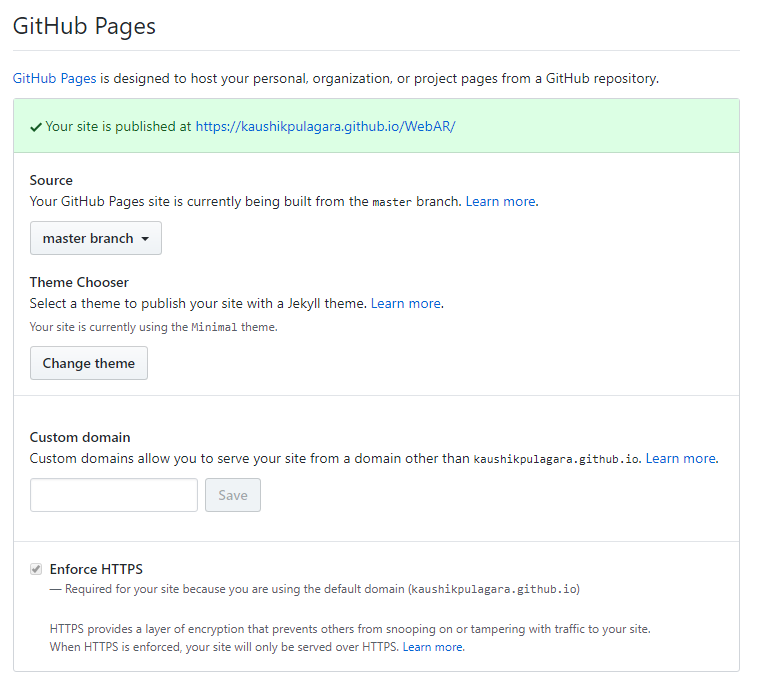
Task: Click the Enforce HTTPS label
Action: 96,569
